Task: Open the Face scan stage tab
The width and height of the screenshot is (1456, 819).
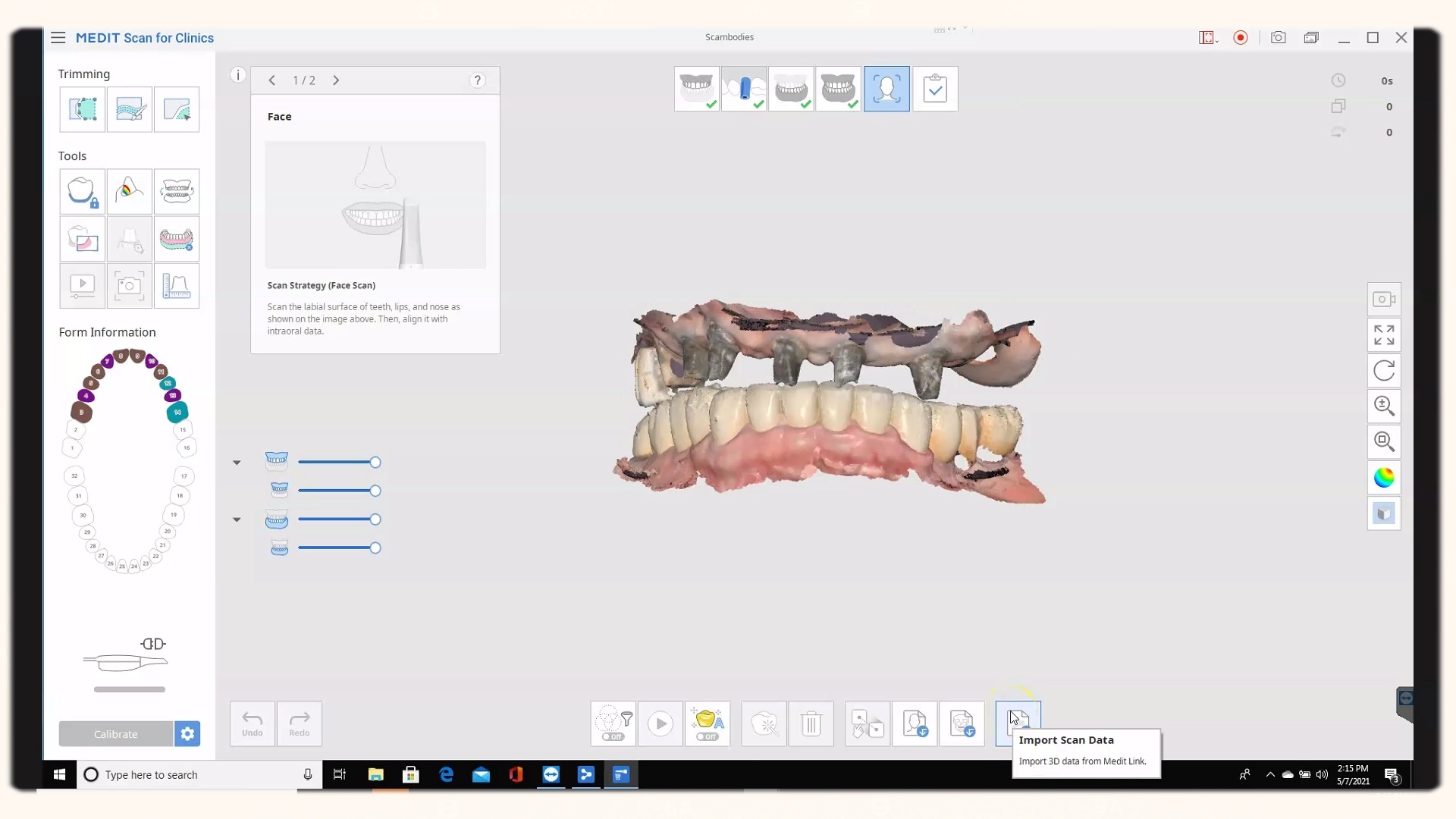Action: [x=886, y=89]
